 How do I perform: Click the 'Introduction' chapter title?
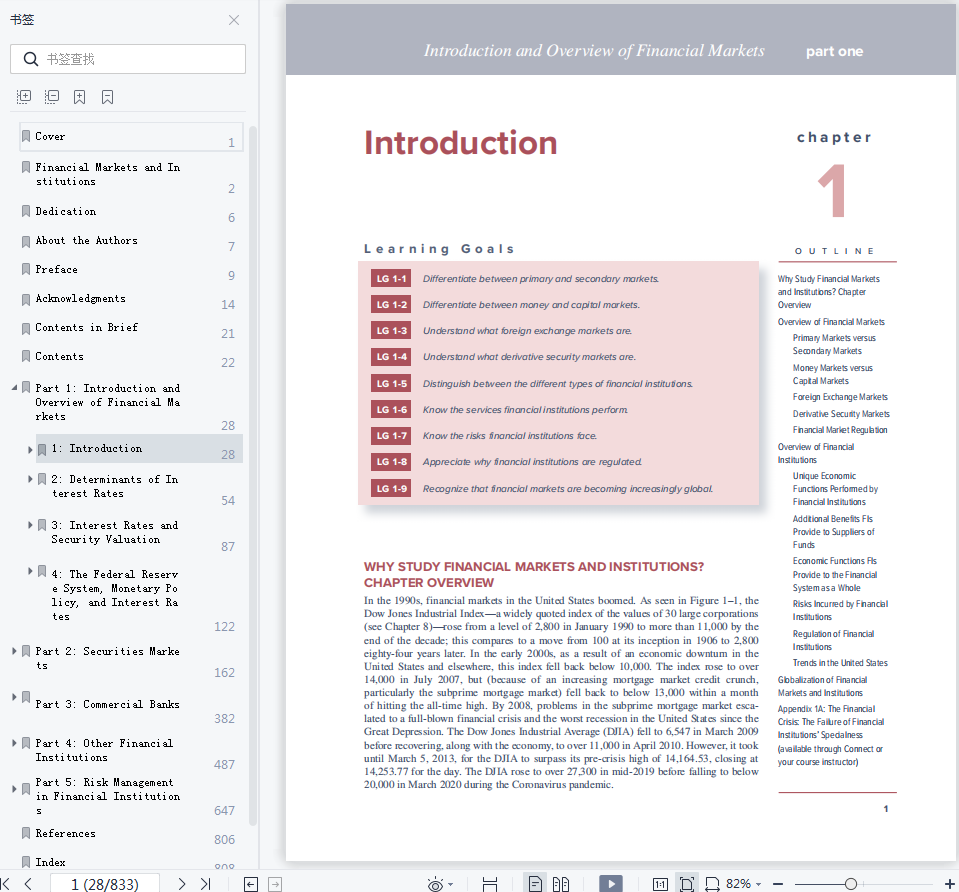point(461,143)
